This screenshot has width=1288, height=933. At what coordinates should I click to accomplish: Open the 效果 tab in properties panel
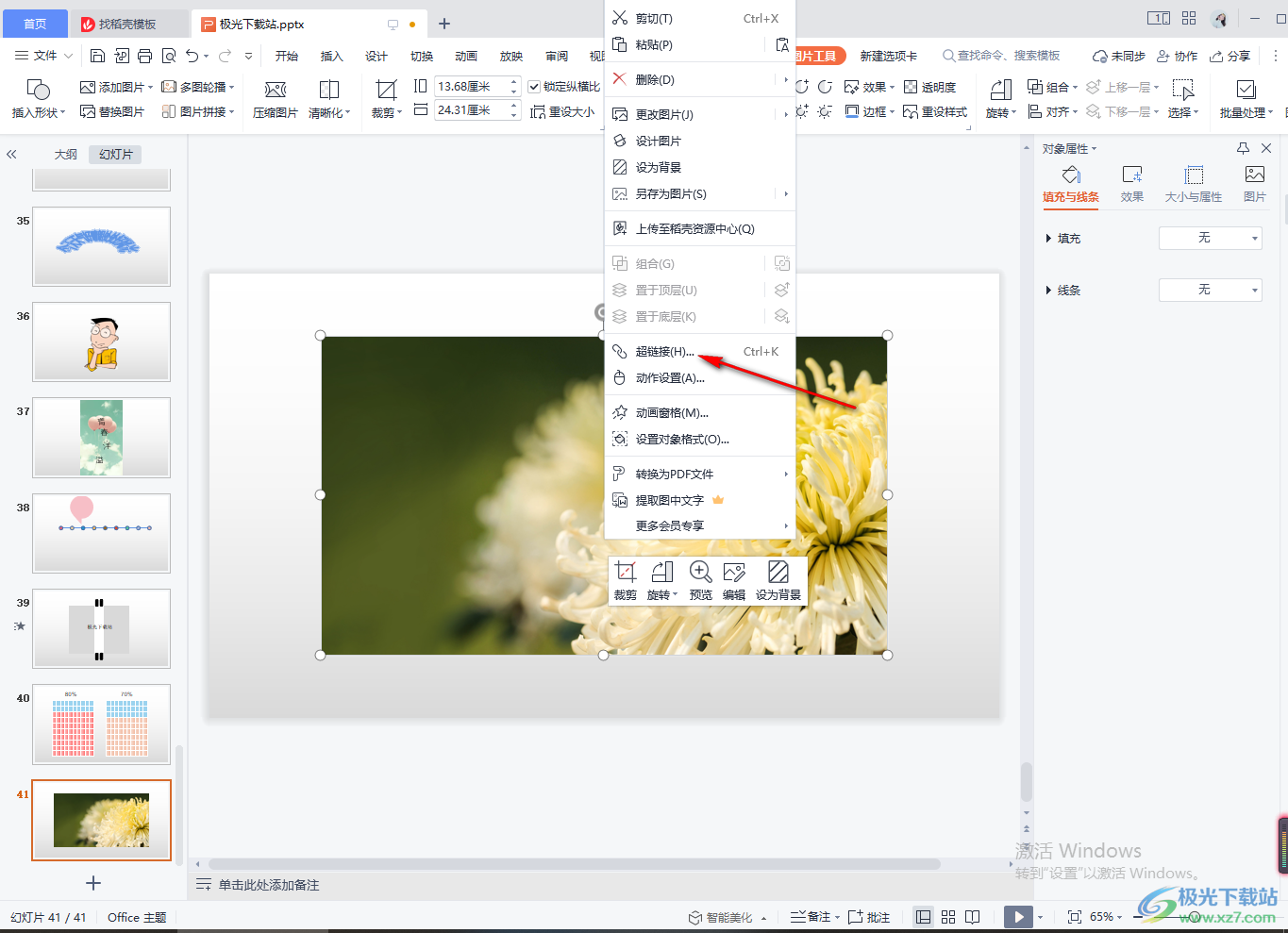pos(1132,184)
